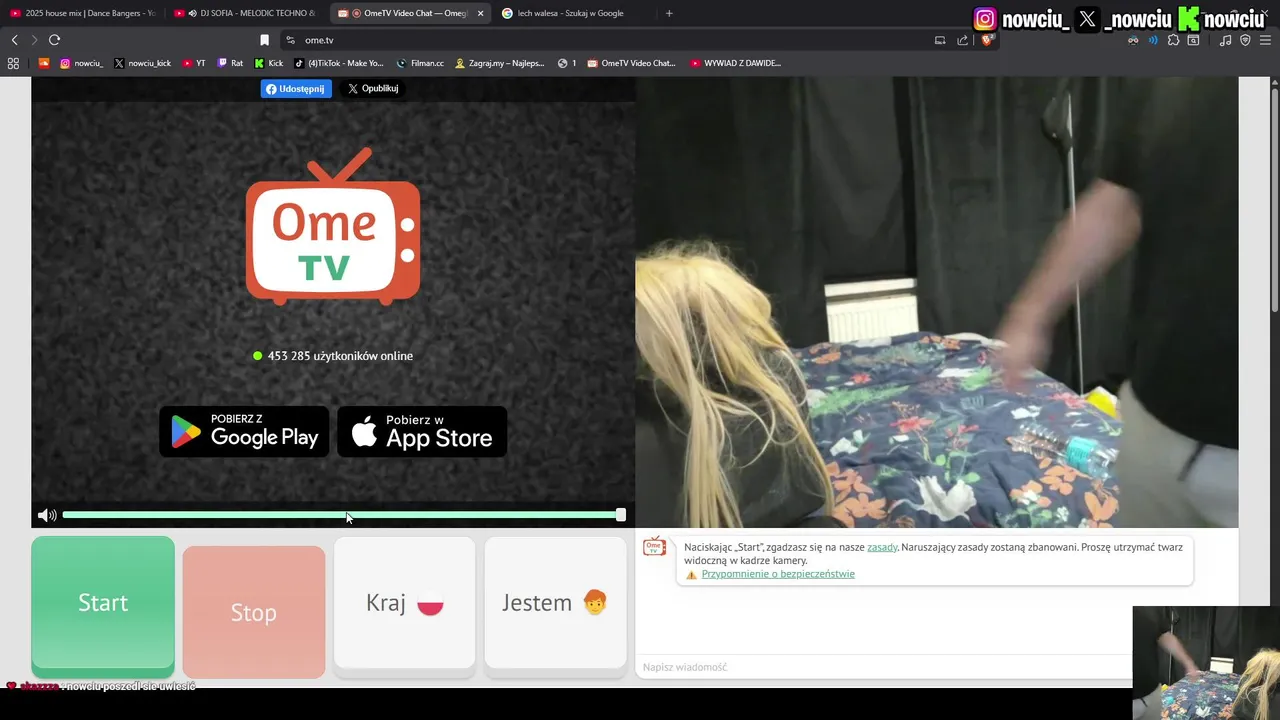Click the 453 285 użytkowników online text
Viewport: 1280px width, 720px height.
tap(340, 356)
